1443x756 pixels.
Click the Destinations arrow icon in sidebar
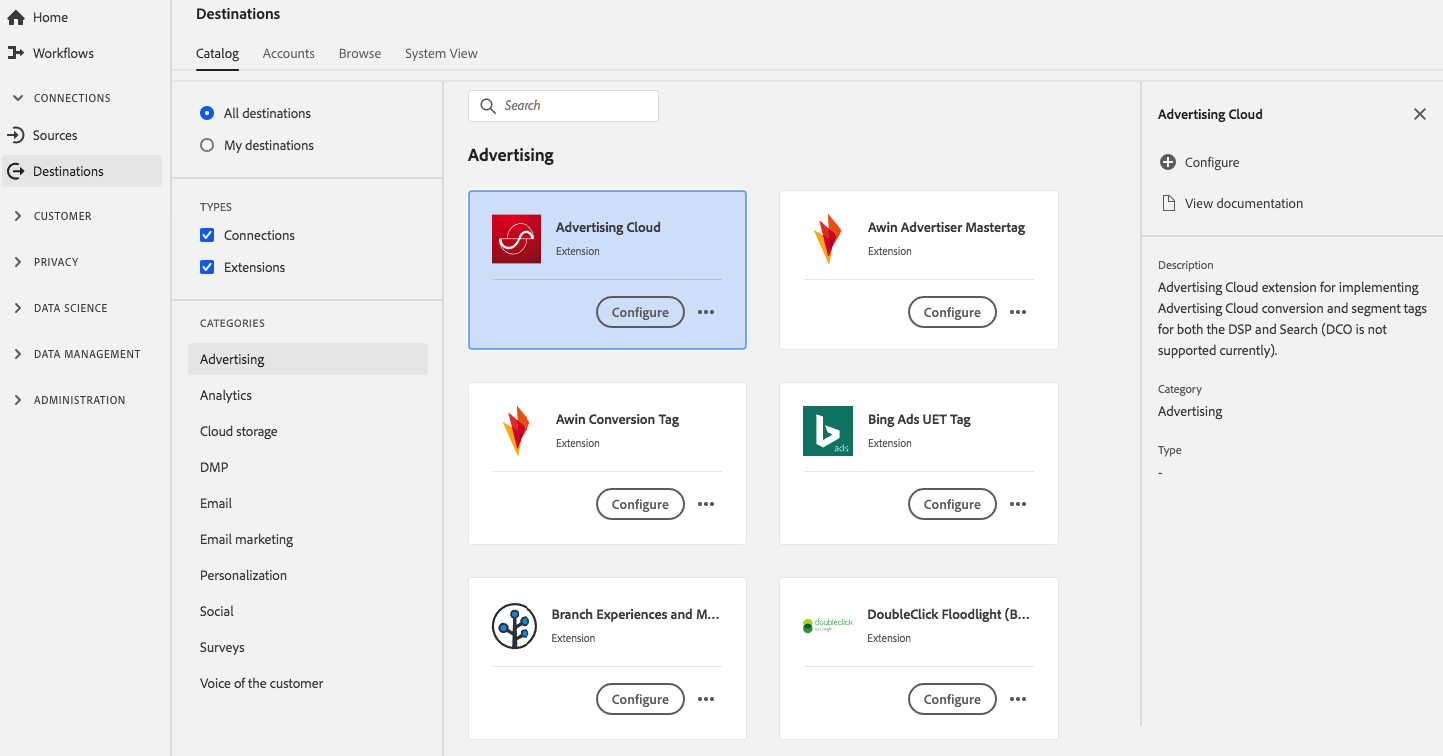[x=15, y=171]
